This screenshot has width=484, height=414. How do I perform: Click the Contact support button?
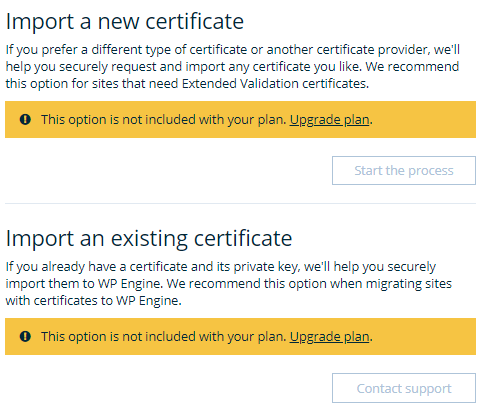point(404,388)
